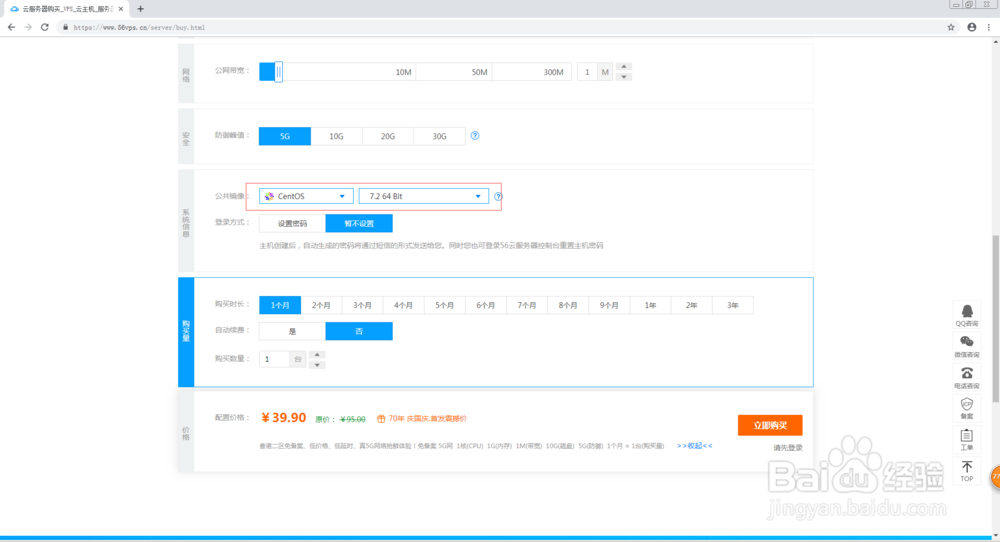Select 1年 purchase duration
The width and height of the screenshot is (1000, 542).
(650, 305)
